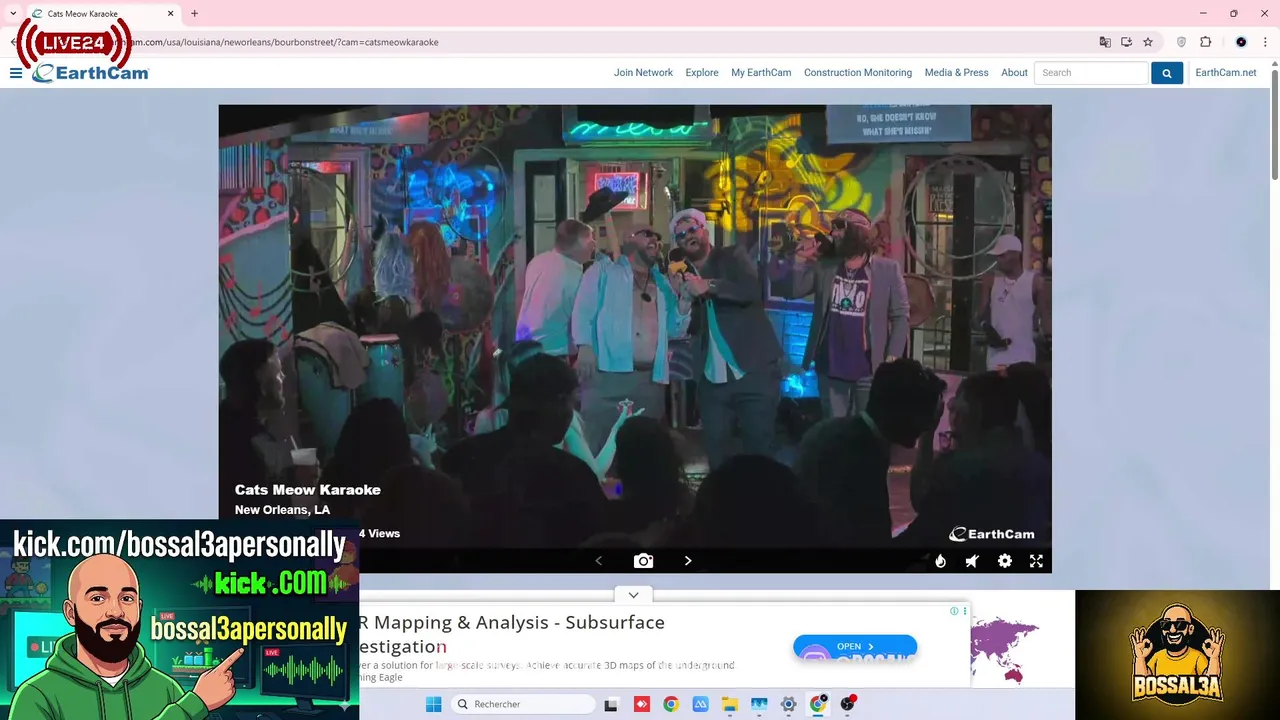The width and height of the screenshot is (1280, 720).
Task: Open Google Translate icon in address bar
Action: pos(1105,42)
